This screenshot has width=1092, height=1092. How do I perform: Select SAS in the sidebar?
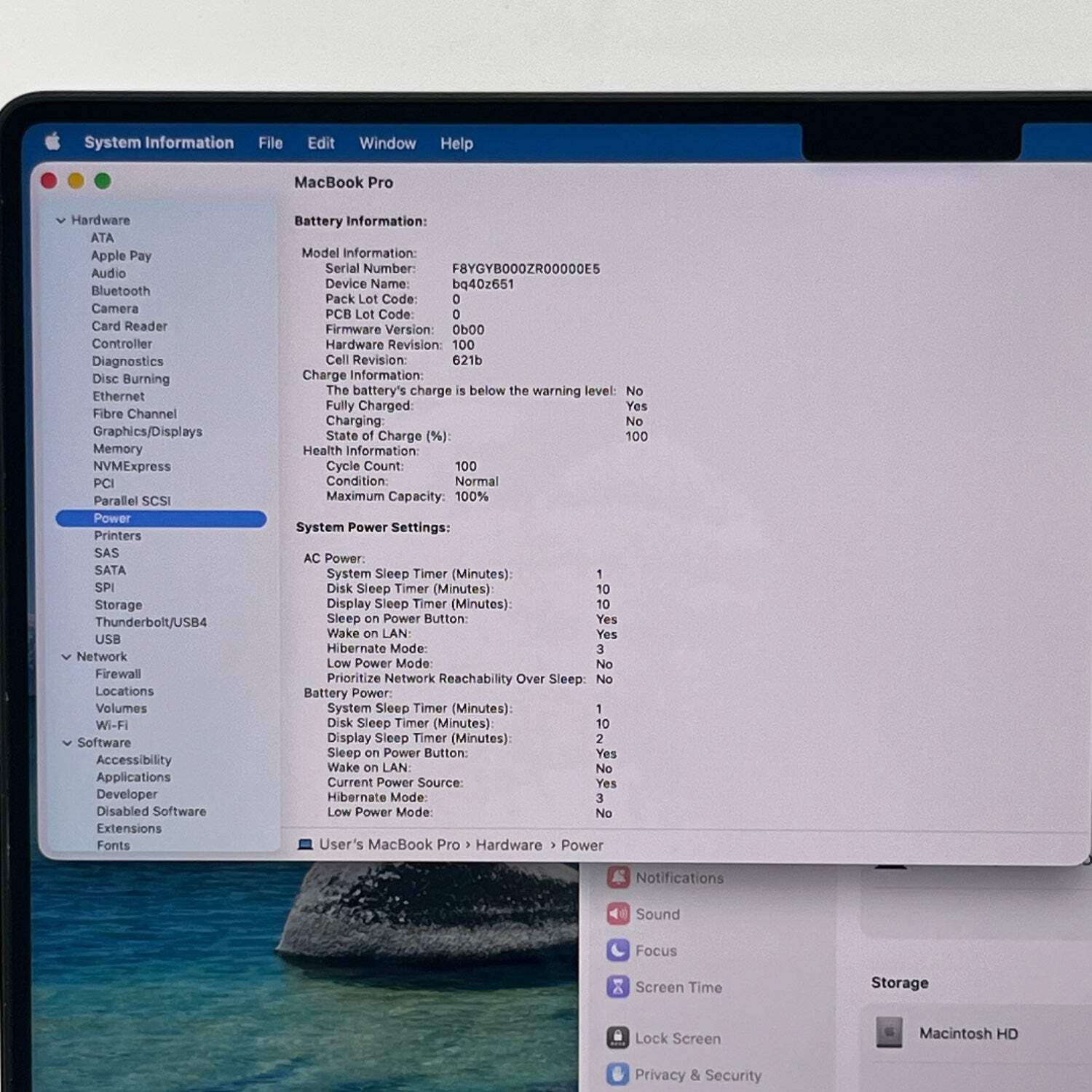click(x=106, y=553)
